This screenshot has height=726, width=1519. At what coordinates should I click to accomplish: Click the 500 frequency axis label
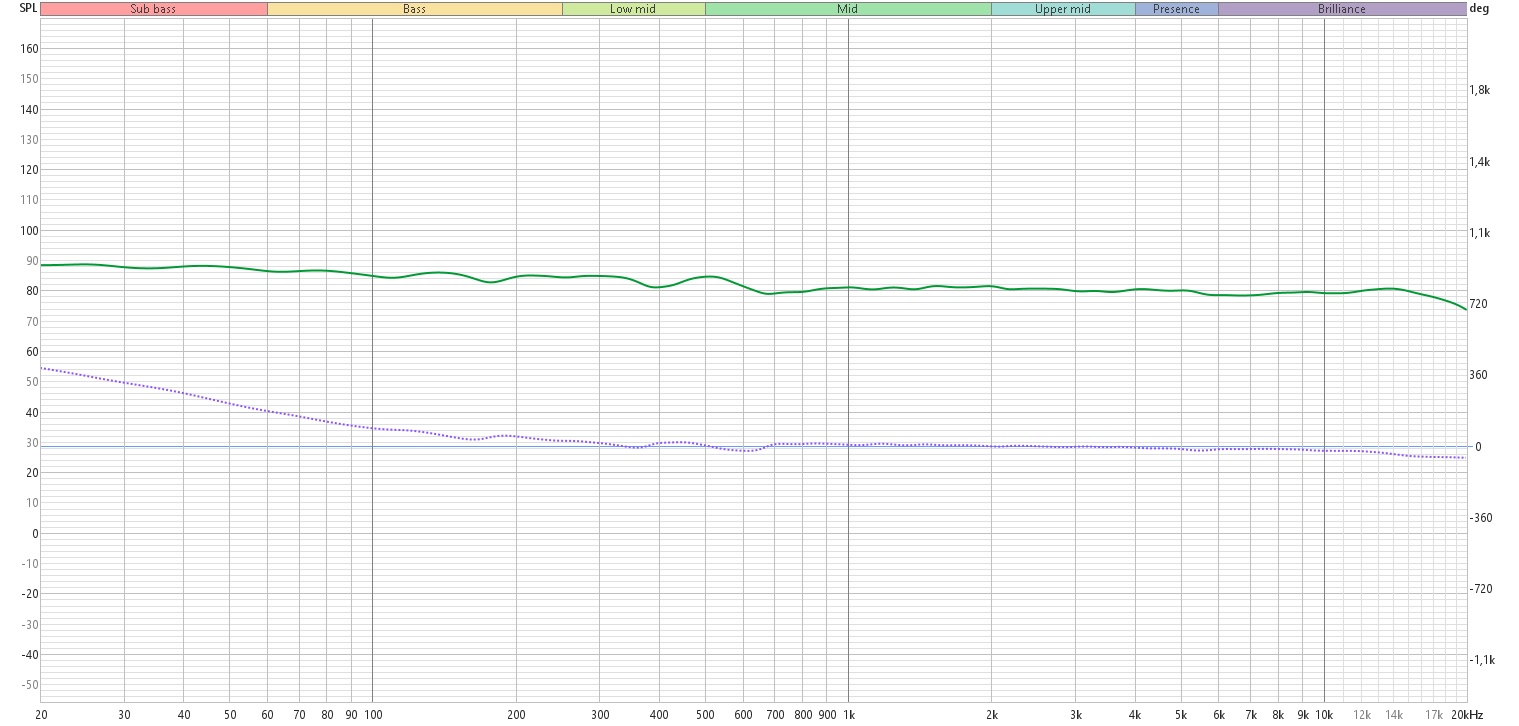[x=705, y=715]
